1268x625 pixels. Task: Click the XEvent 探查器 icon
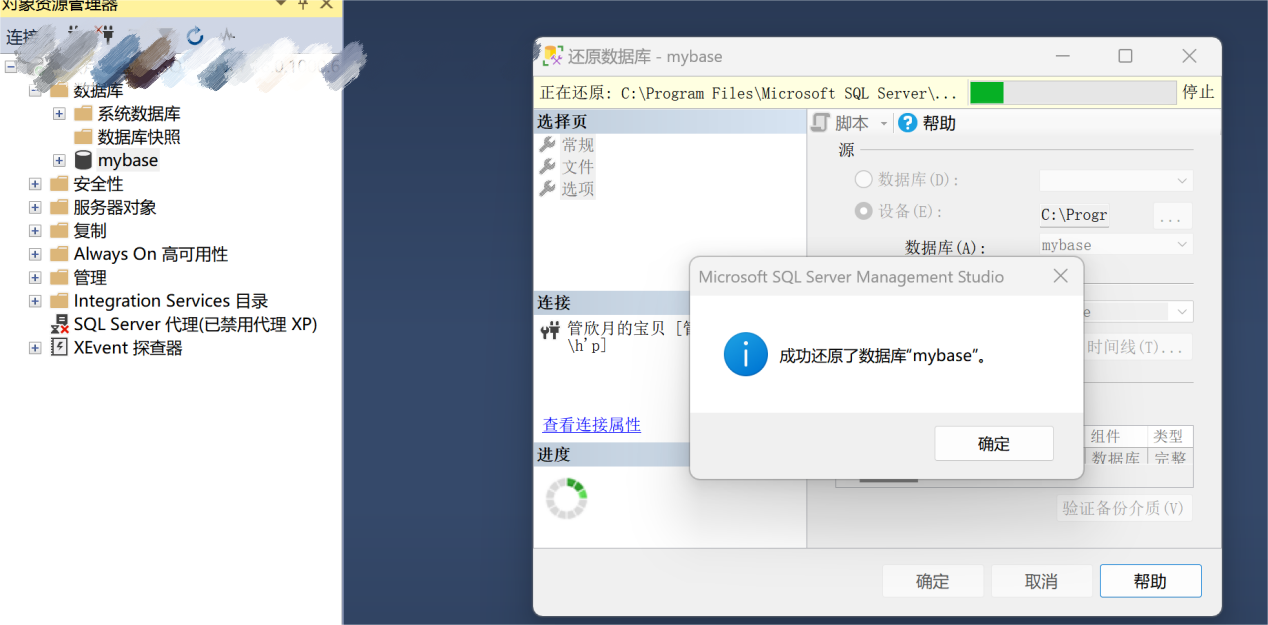tap(60, 347)
